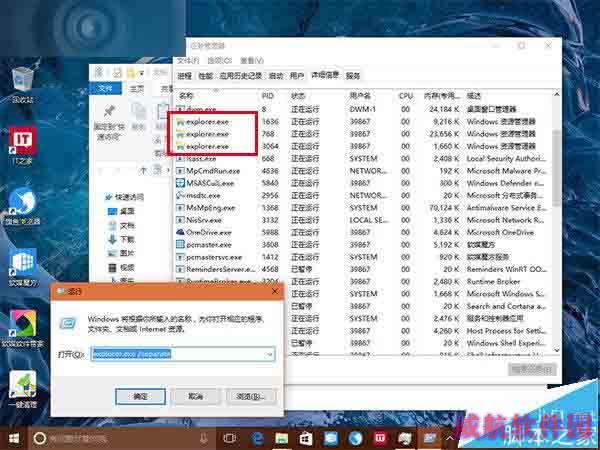This screenshot has width=600, height=450.
Task: Open the 一键清理 desktop shortcut
Action: 23,389
